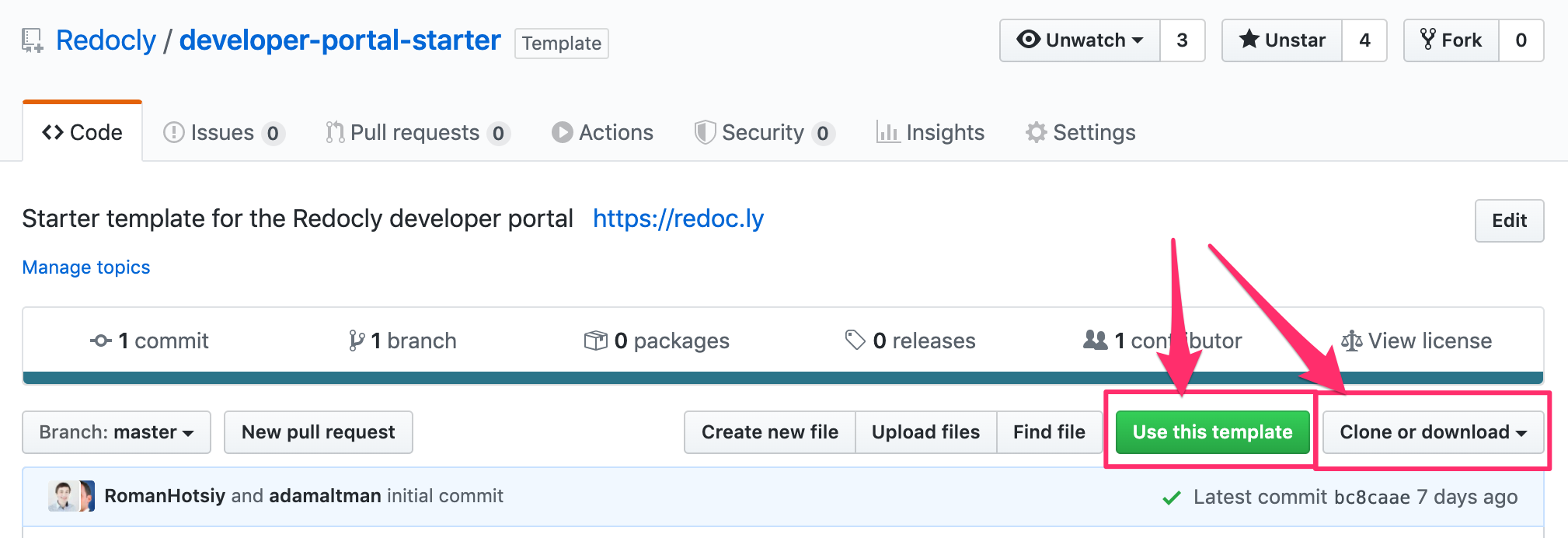Open the Insights tab
Viewport: 1568px width, 538px height.
(x=930, y=133)
